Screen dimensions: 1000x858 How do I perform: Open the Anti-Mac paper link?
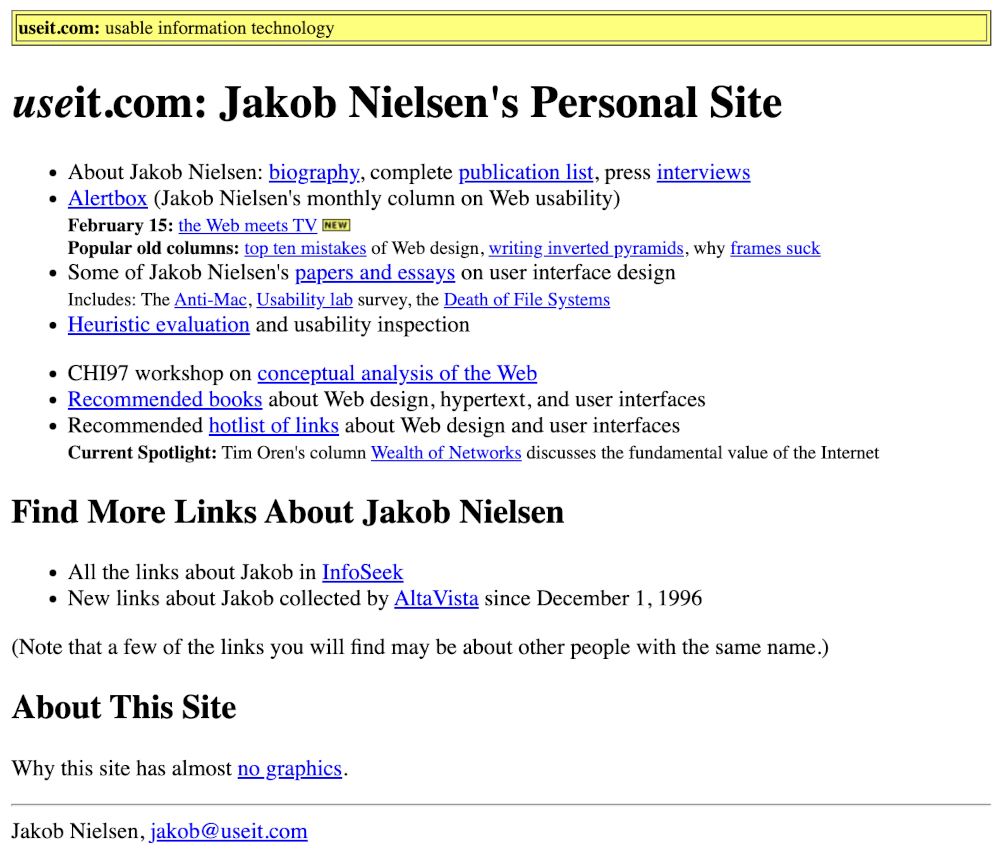pyautogui.click(x=210, y=300)
